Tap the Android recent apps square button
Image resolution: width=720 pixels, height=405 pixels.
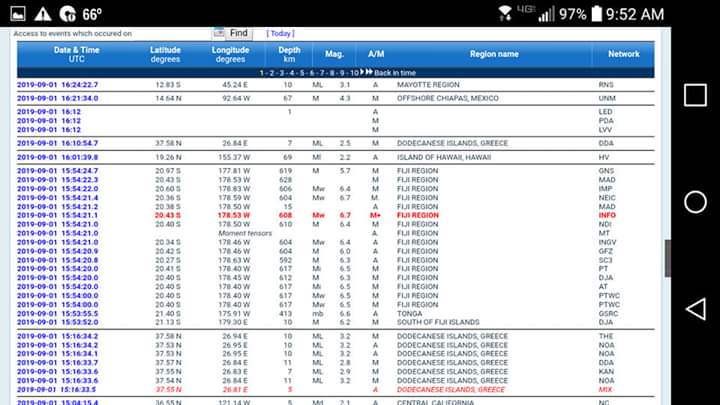pyautogui.click(x=695, y=95)
